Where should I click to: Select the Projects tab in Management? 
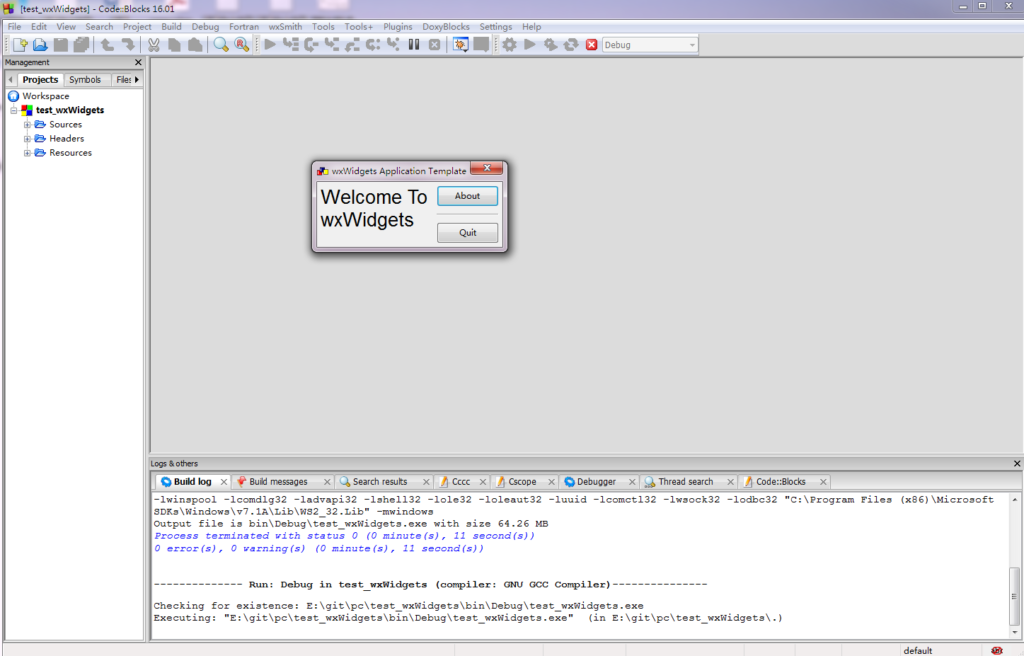[40, 80]
